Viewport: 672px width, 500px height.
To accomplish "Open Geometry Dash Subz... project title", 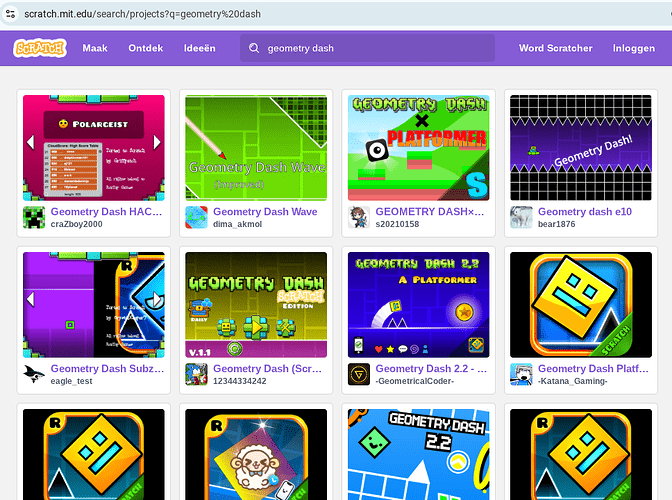I will point(107,368).
